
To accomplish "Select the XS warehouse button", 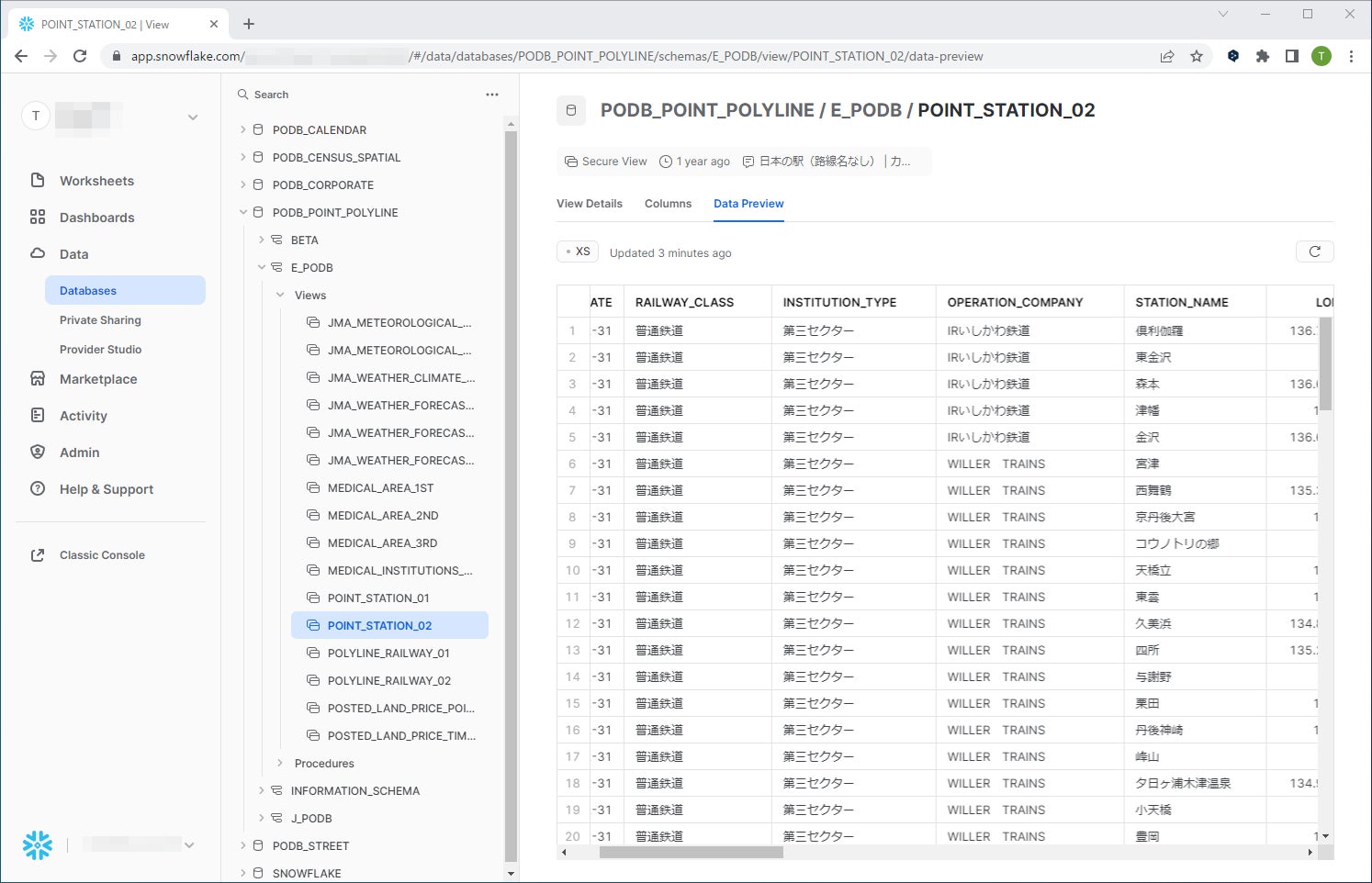I will [578, 251].
